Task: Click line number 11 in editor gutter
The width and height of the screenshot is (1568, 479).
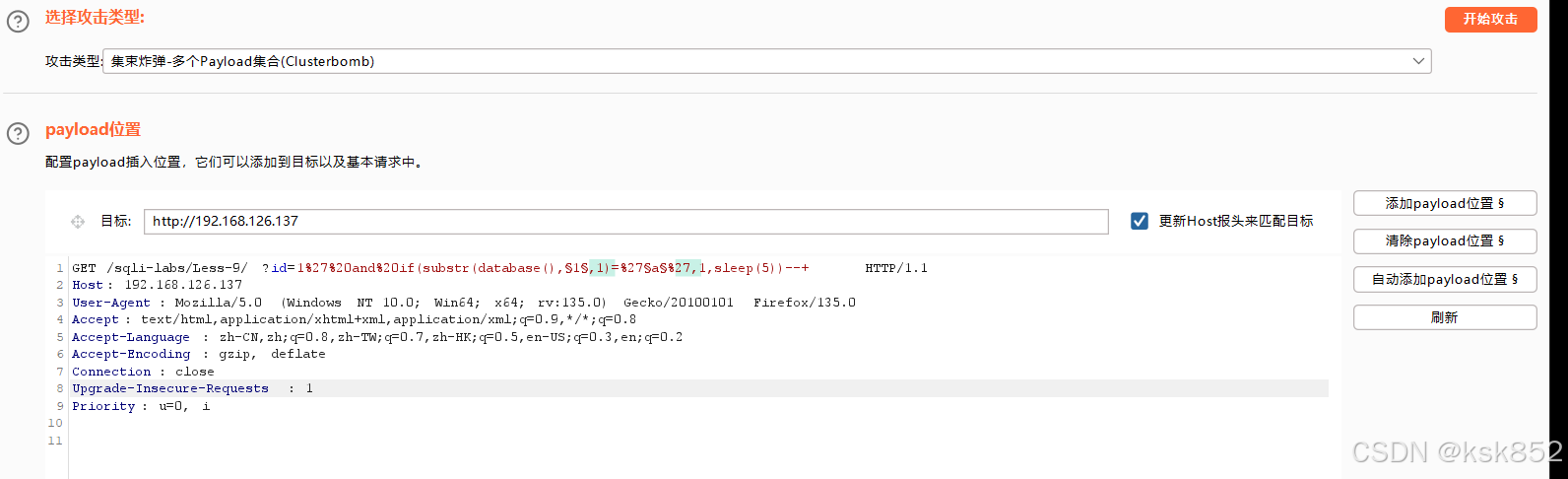Action: point(55,441)
